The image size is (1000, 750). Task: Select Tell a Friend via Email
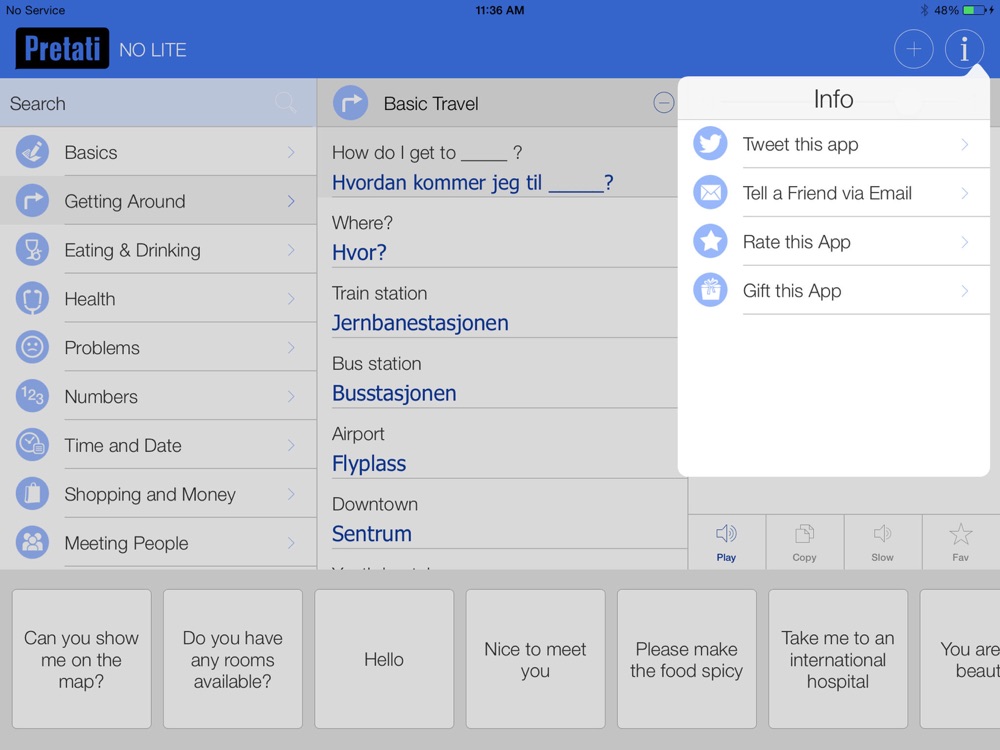tap(834, 193)
